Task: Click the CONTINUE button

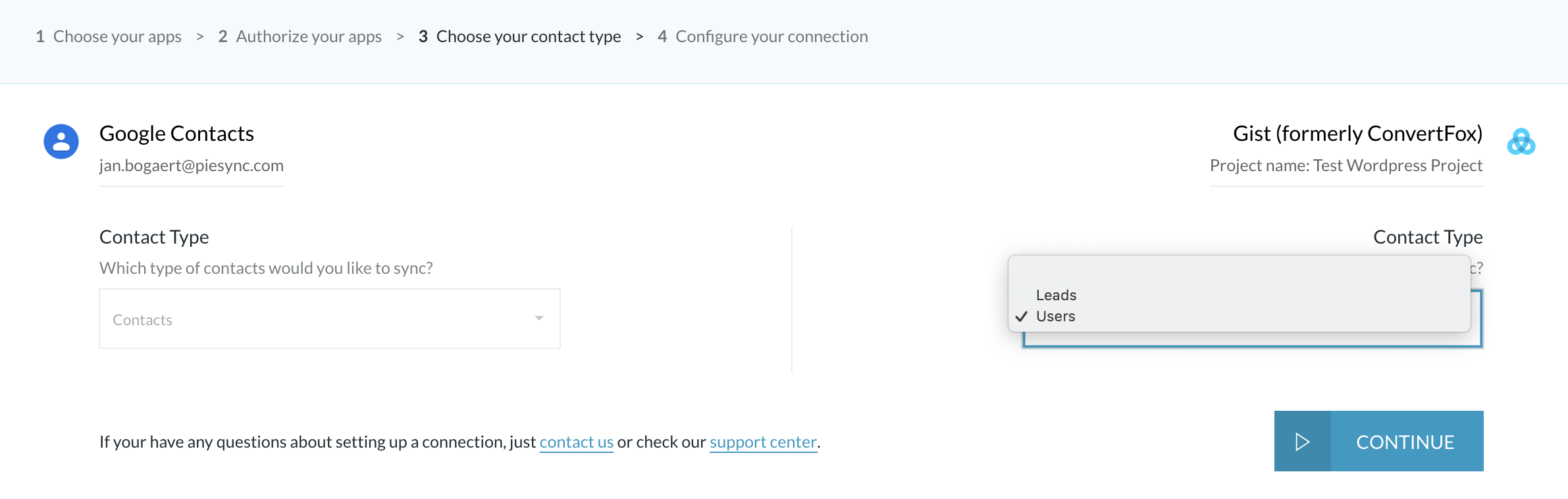Action: point(1379,441)
